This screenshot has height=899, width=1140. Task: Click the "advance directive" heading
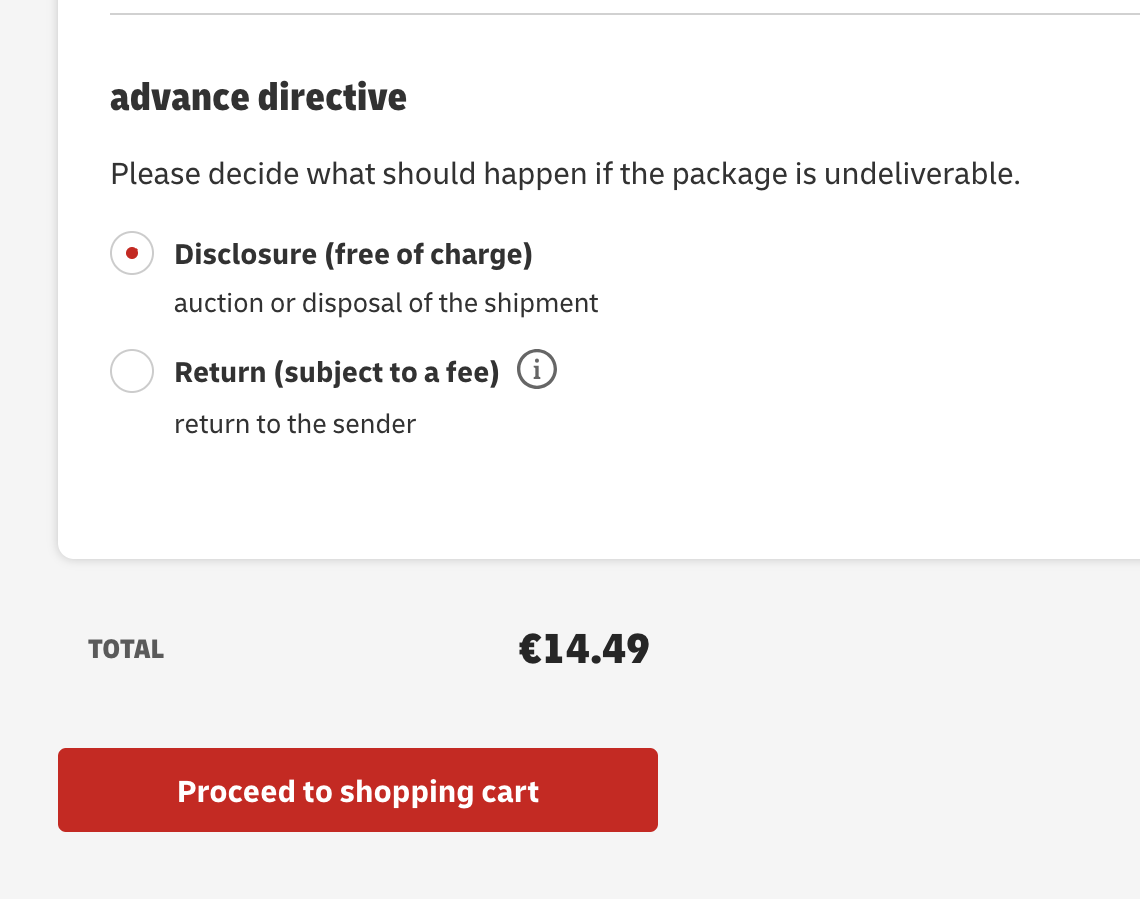[258, 98]
